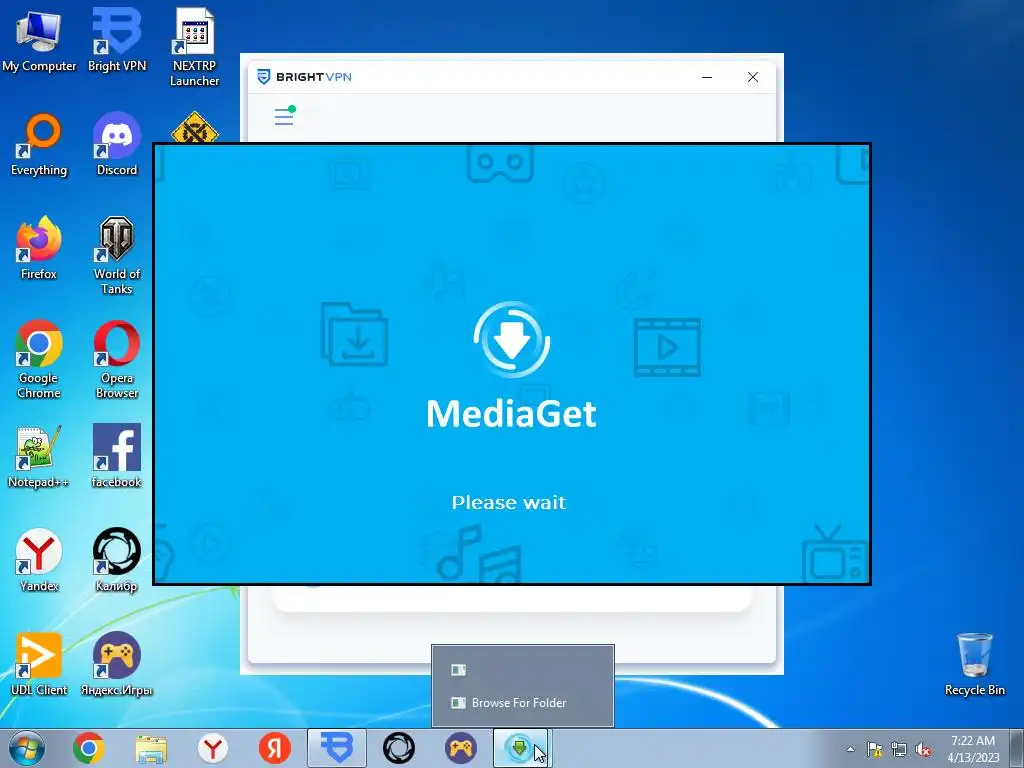
Task: Click the Yandex Browser taskbar icon
Action: coord(213,748)
